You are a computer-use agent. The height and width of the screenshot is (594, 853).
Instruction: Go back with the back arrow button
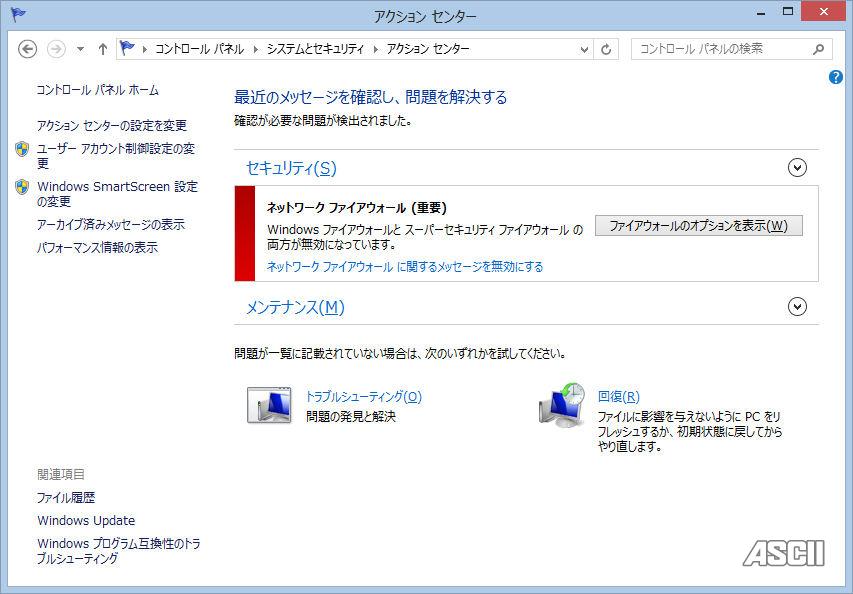click(27, 49)
